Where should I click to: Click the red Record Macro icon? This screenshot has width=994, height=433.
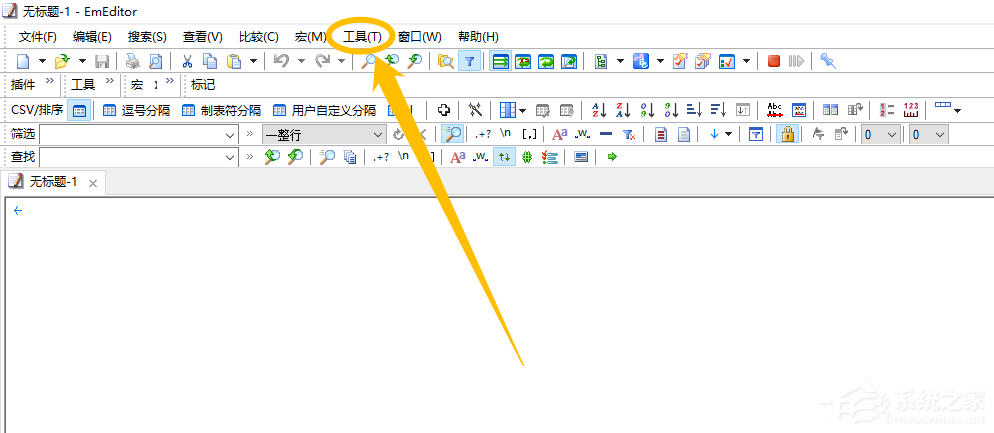[x=773, y=61]
